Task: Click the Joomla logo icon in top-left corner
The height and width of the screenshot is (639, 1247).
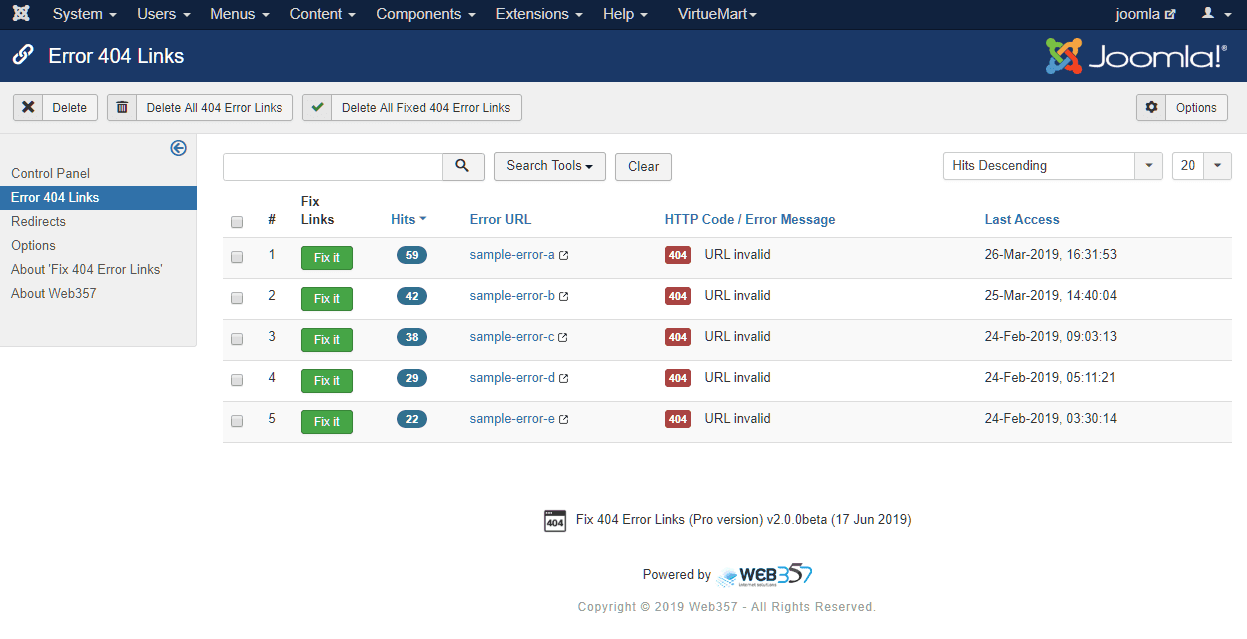Action: [21, 14]
